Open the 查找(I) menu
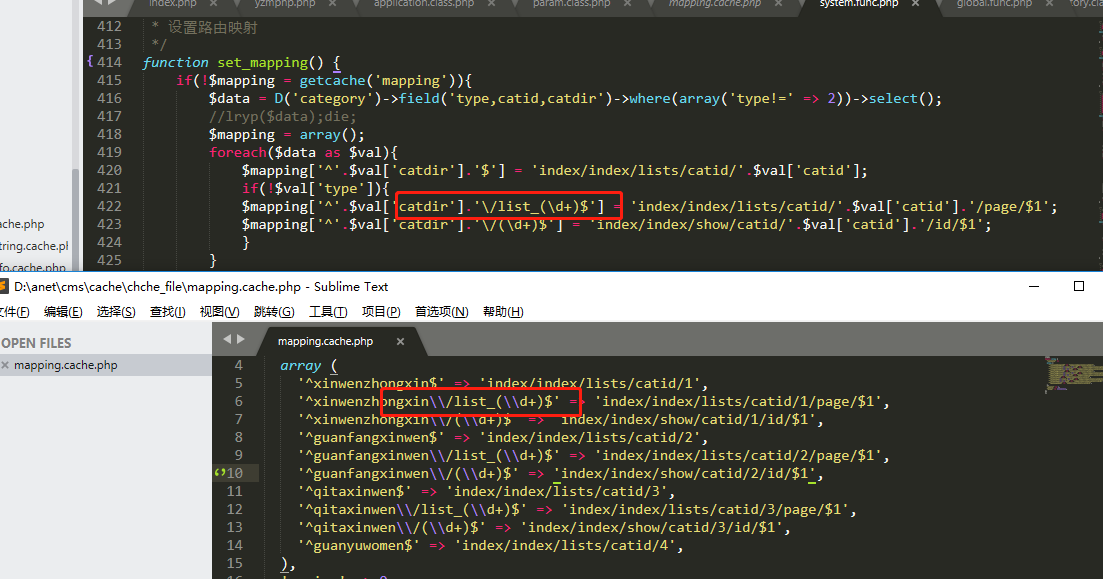The width and height of the screenshot is (1103, 579). click(167, 312)
